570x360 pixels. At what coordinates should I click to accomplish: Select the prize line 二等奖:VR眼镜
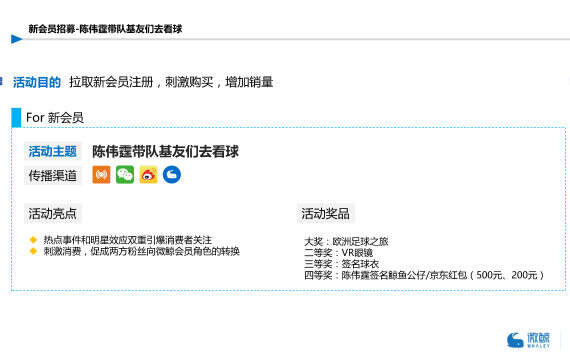338,253
